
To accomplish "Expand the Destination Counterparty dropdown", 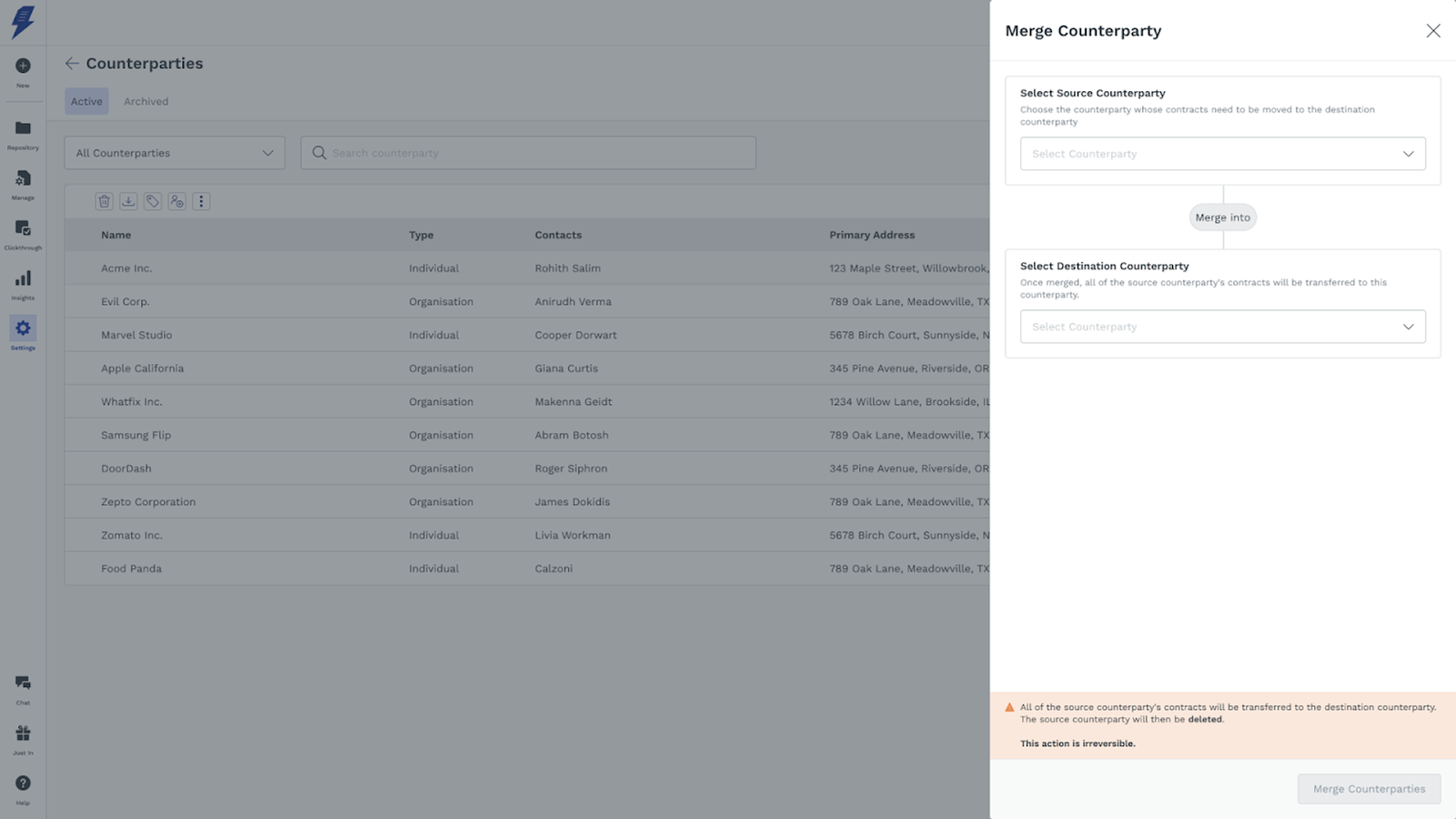I will 1222,327.
